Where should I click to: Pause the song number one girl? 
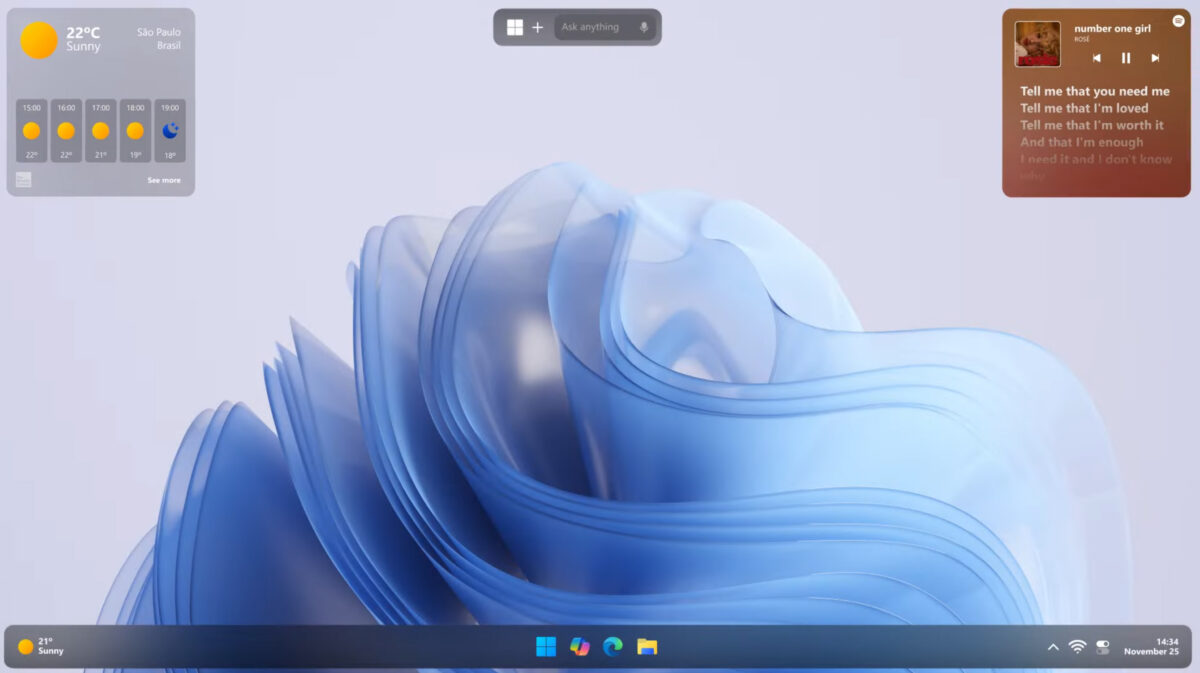click(1125, 58)
